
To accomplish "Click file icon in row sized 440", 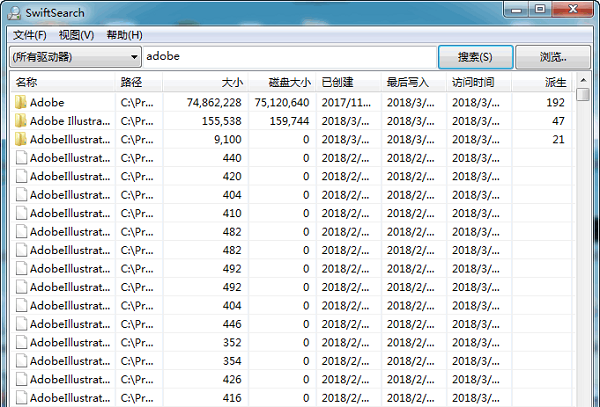I will pyautogui.click(x=21, y=158).
